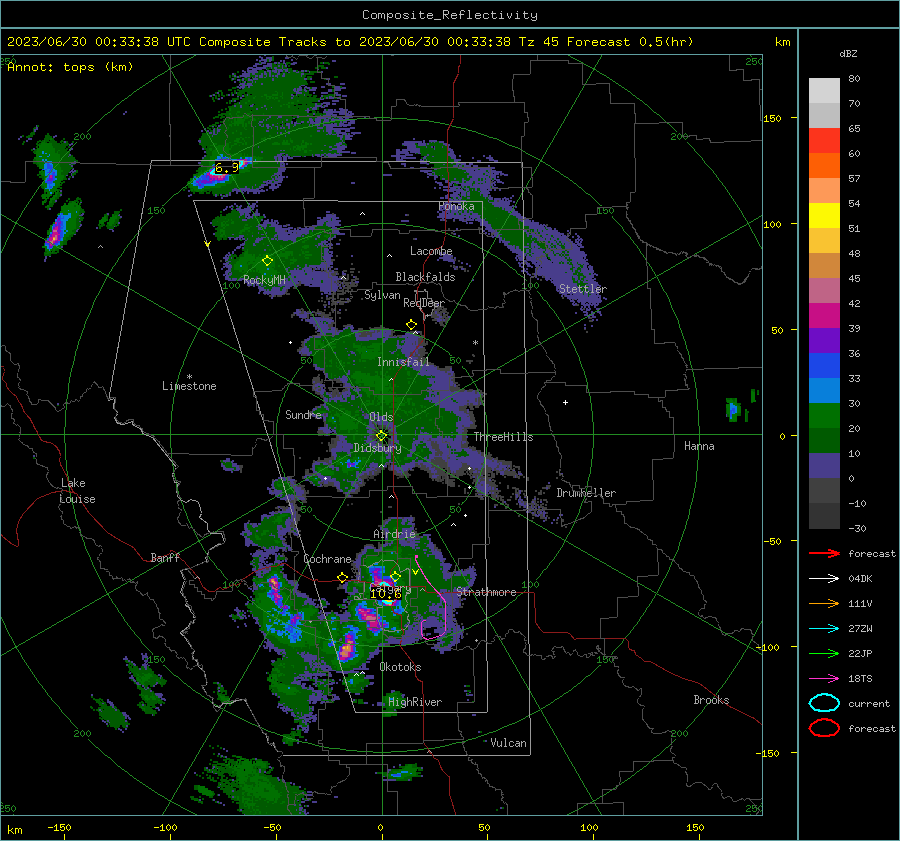
Task: Pick the 65 dBZ red swatch
Action: pyautogui.click(x=824, y=140)
